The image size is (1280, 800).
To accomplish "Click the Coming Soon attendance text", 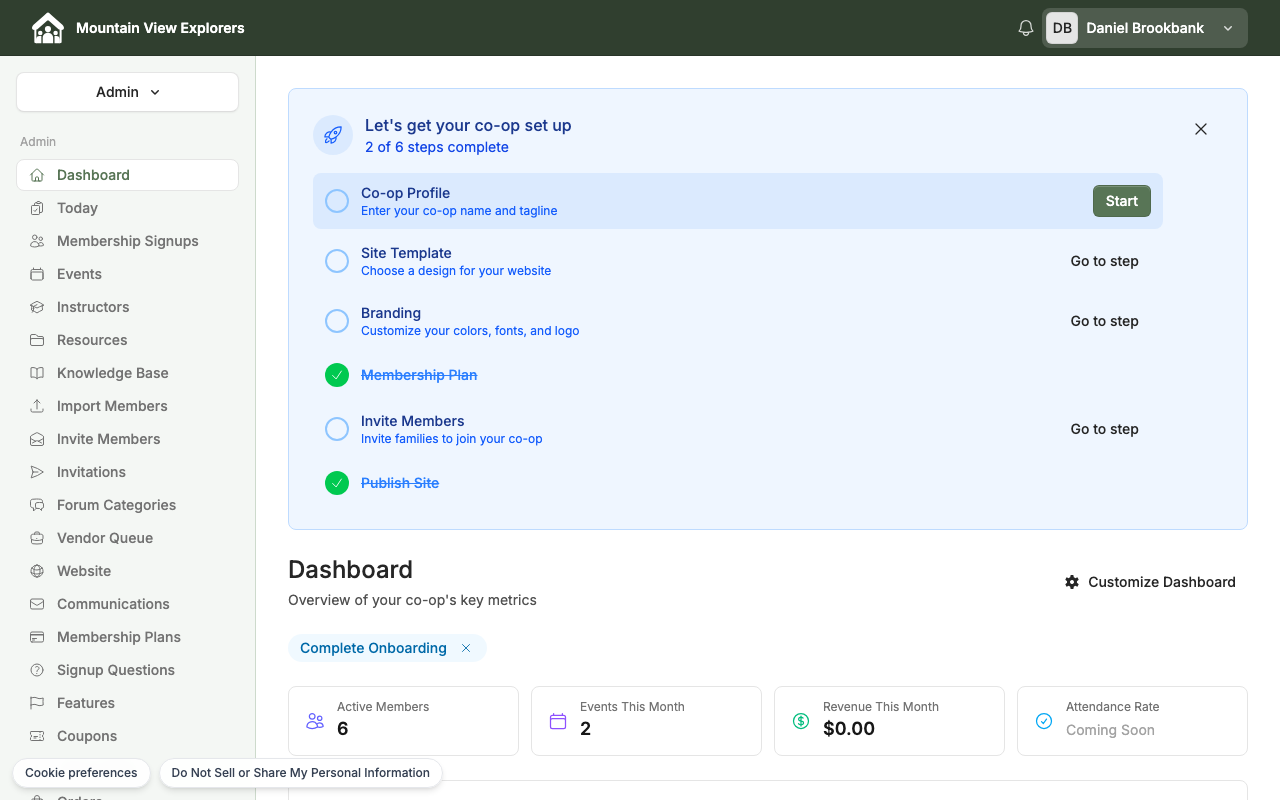I will [x=1110, y=730].
